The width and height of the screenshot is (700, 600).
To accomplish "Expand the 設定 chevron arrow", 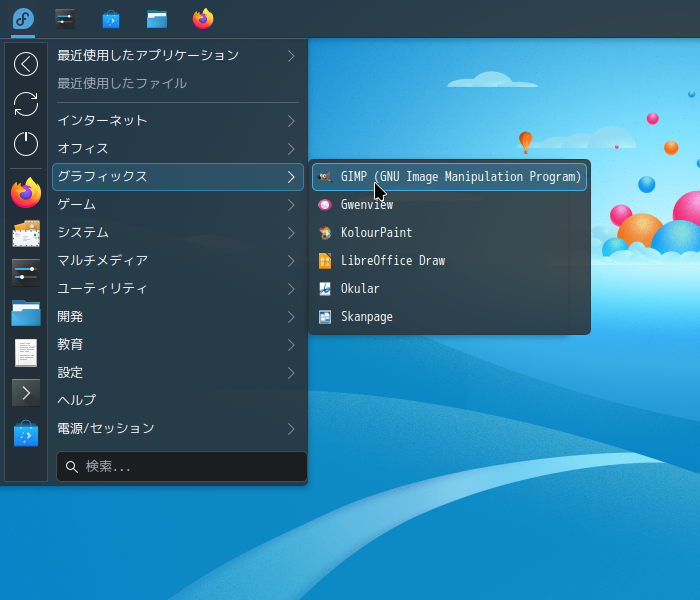I will point(291,373).
